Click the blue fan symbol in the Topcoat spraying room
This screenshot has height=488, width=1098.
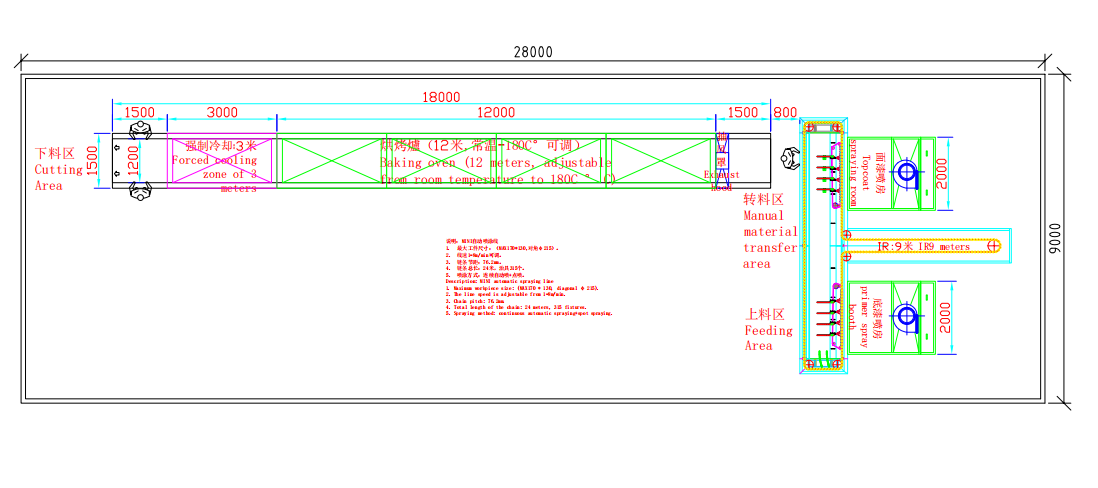(908, 172)
